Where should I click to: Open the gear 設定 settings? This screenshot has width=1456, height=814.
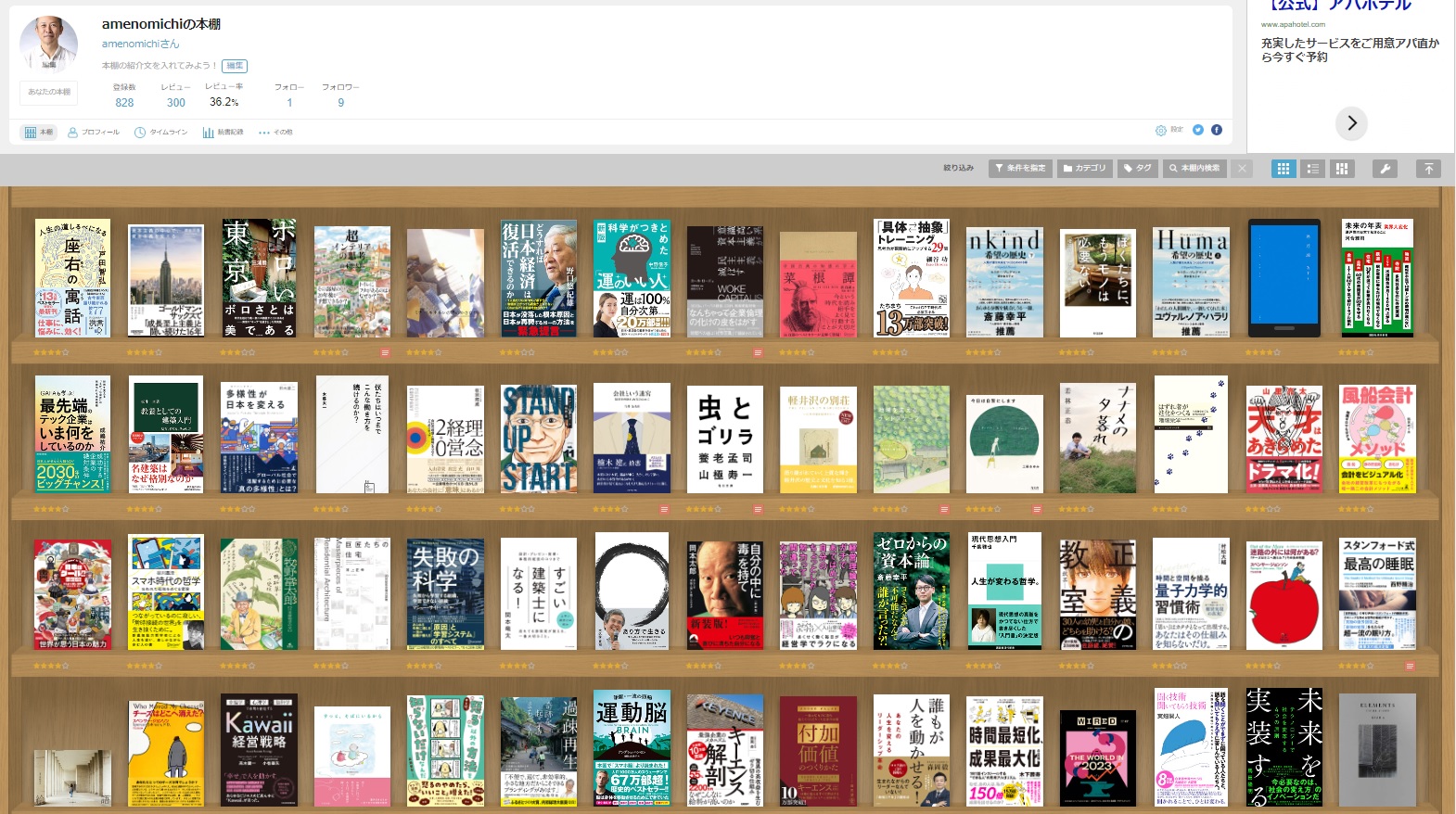point(1169,131)
